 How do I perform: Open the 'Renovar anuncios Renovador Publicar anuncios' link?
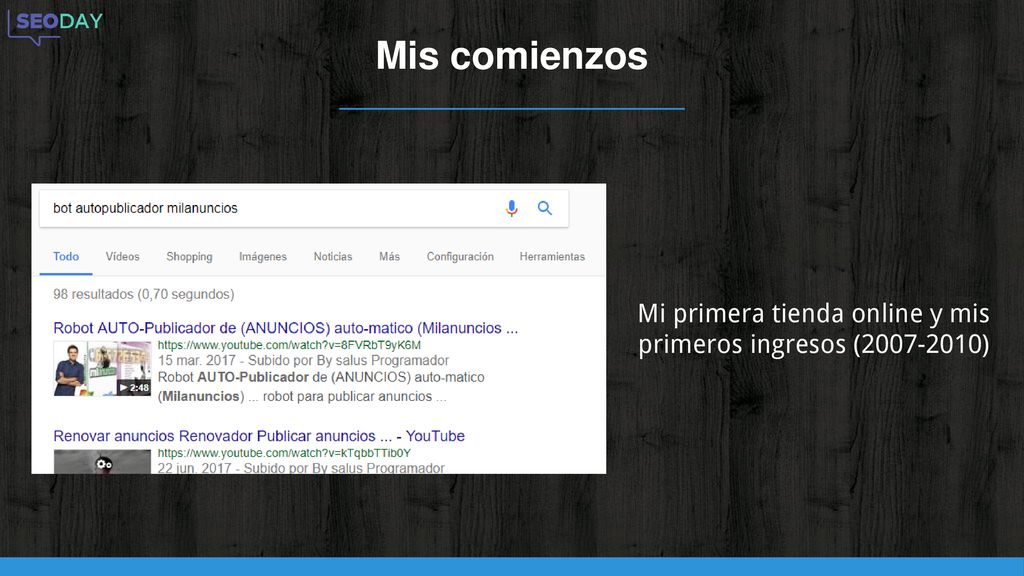click(259, 436)
